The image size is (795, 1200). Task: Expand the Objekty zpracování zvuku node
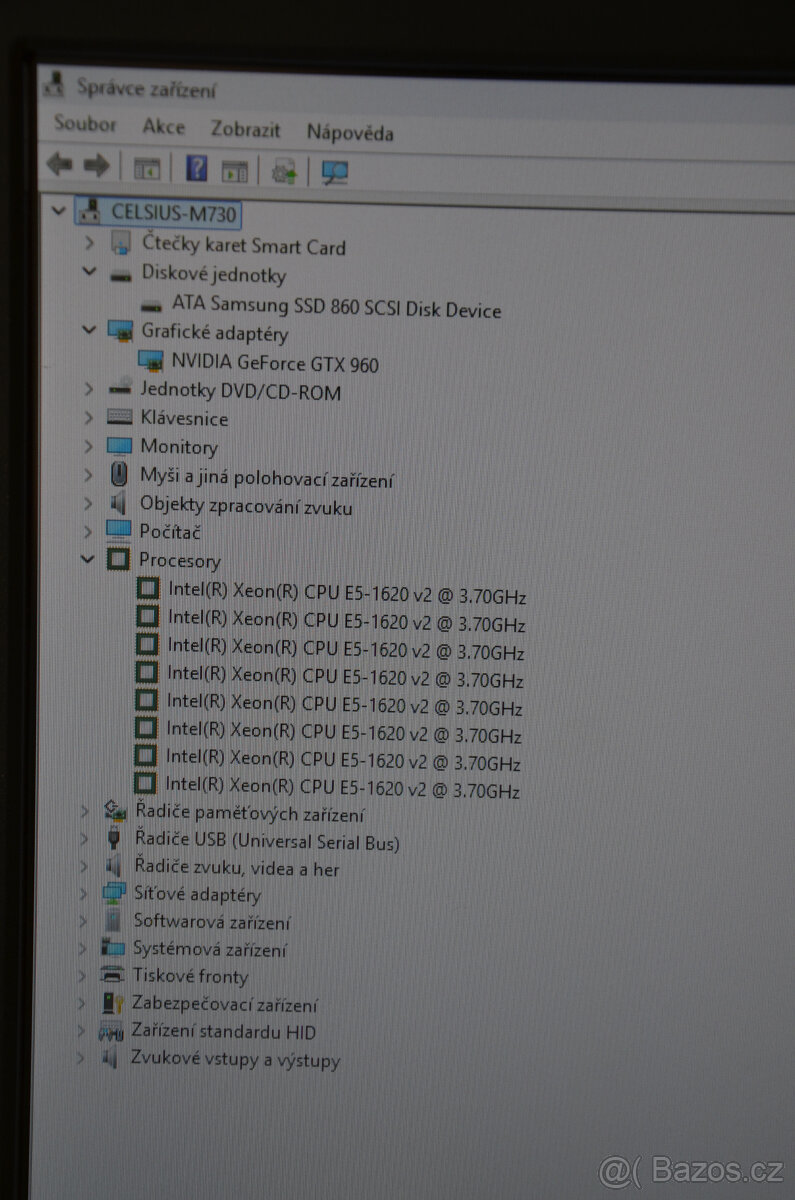tap(89, 502)
